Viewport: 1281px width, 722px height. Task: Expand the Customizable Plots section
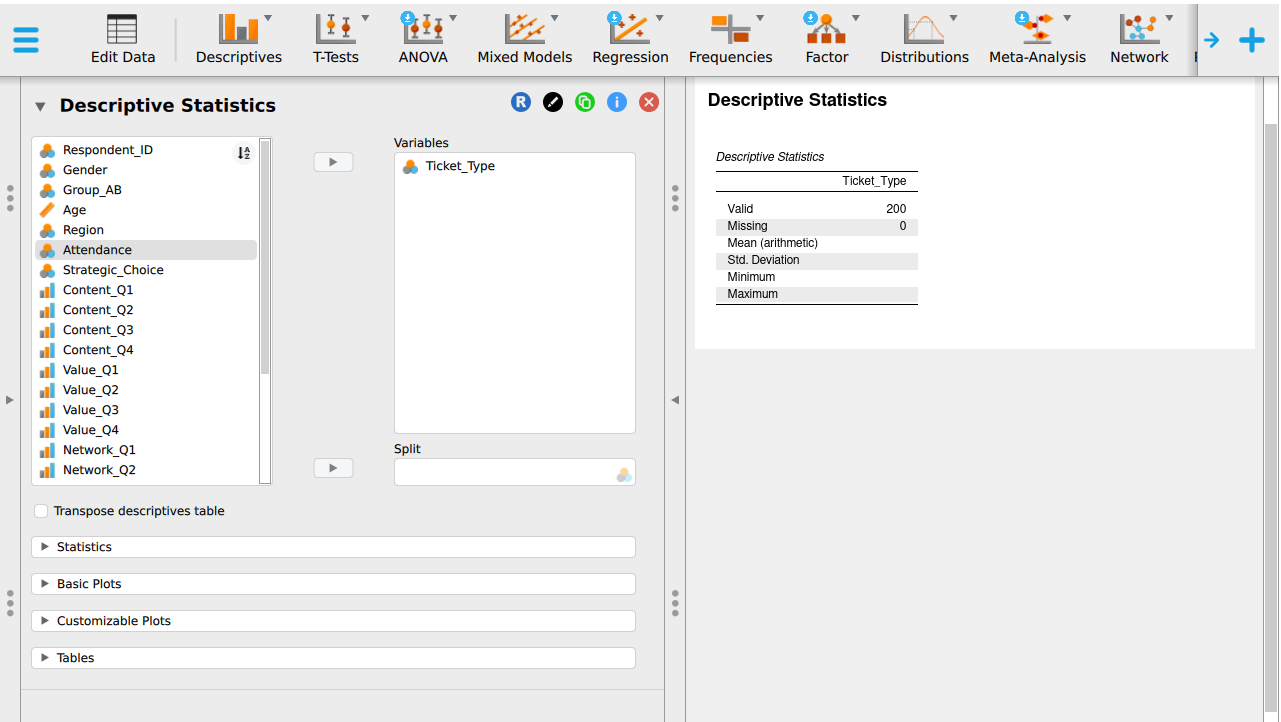point(333,621)
